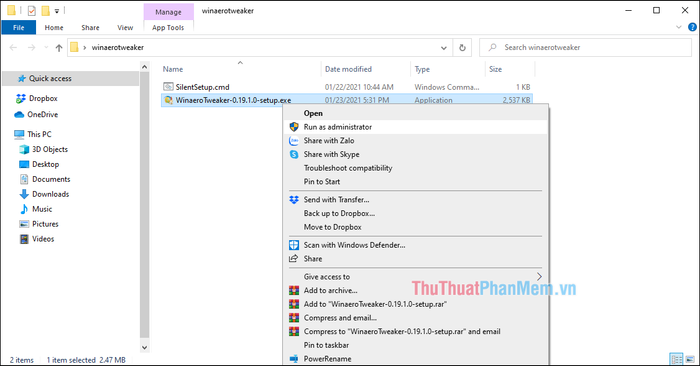Viewport: 700px width, 366px height.
Task: Switch to Large icons view in status bar
Action: pos(690,359)
